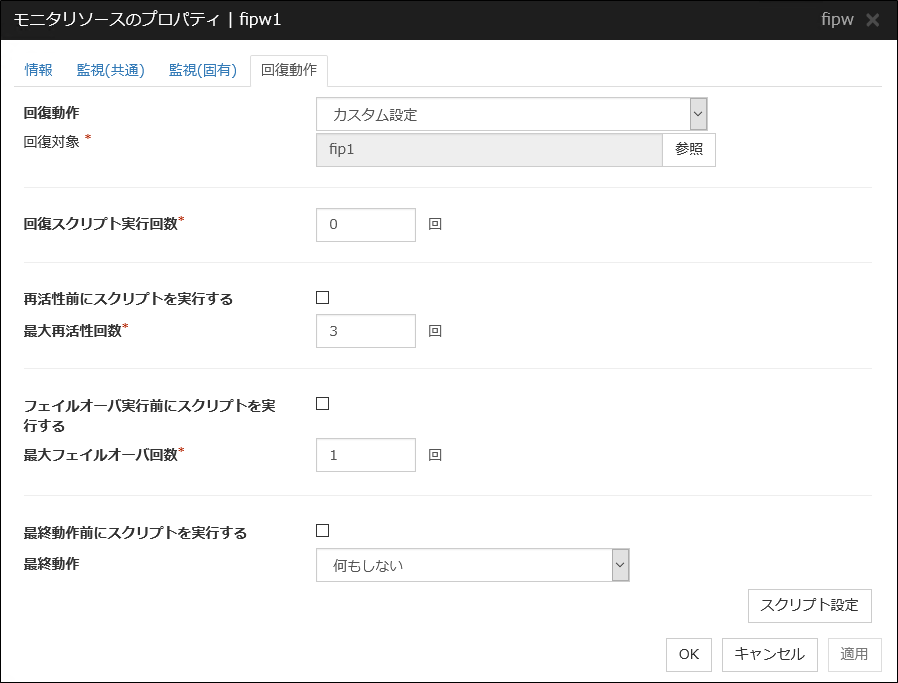Click the 最大フェイルオーバ回数 field showing 1

tap(365, 454)
